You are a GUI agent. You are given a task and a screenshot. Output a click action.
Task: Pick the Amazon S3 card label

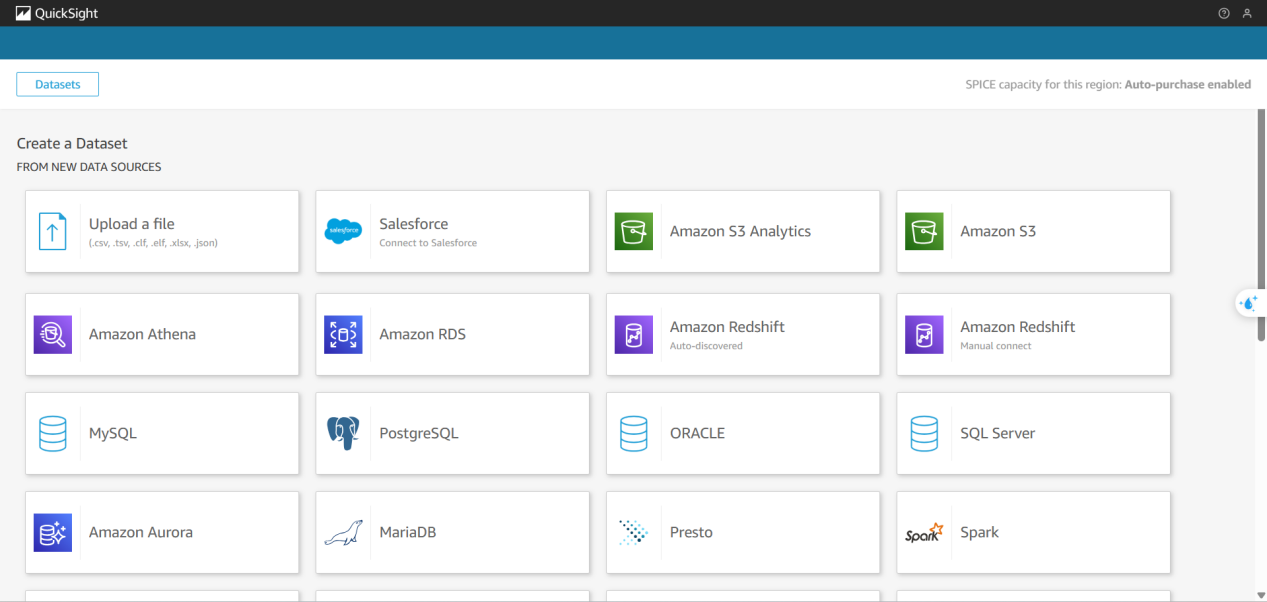[998, 231]
